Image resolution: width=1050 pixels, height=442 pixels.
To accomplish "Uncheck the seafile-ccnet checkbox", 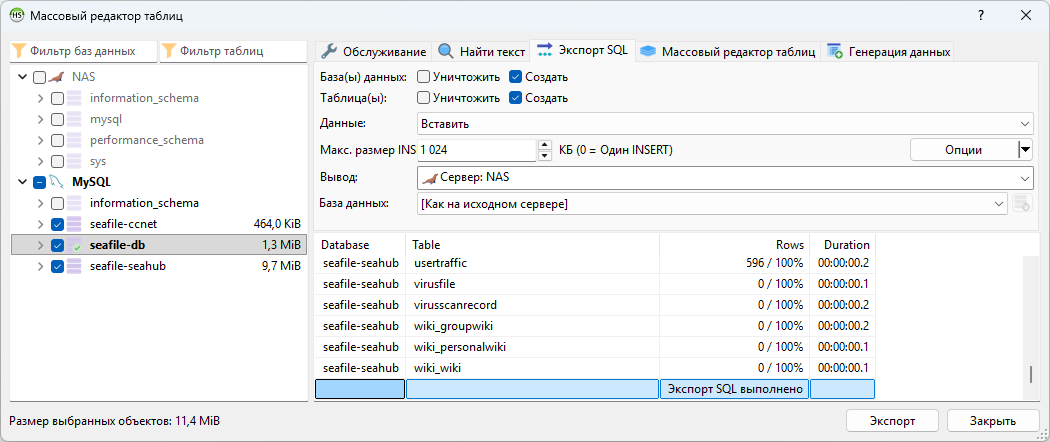I will point(58,224).
